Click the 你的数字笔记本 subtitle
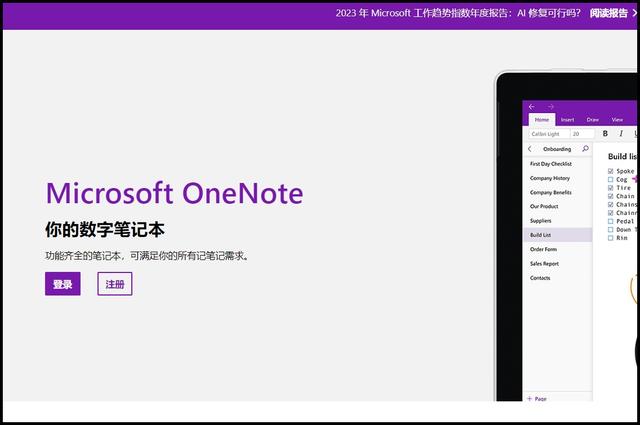 point(105,229)
